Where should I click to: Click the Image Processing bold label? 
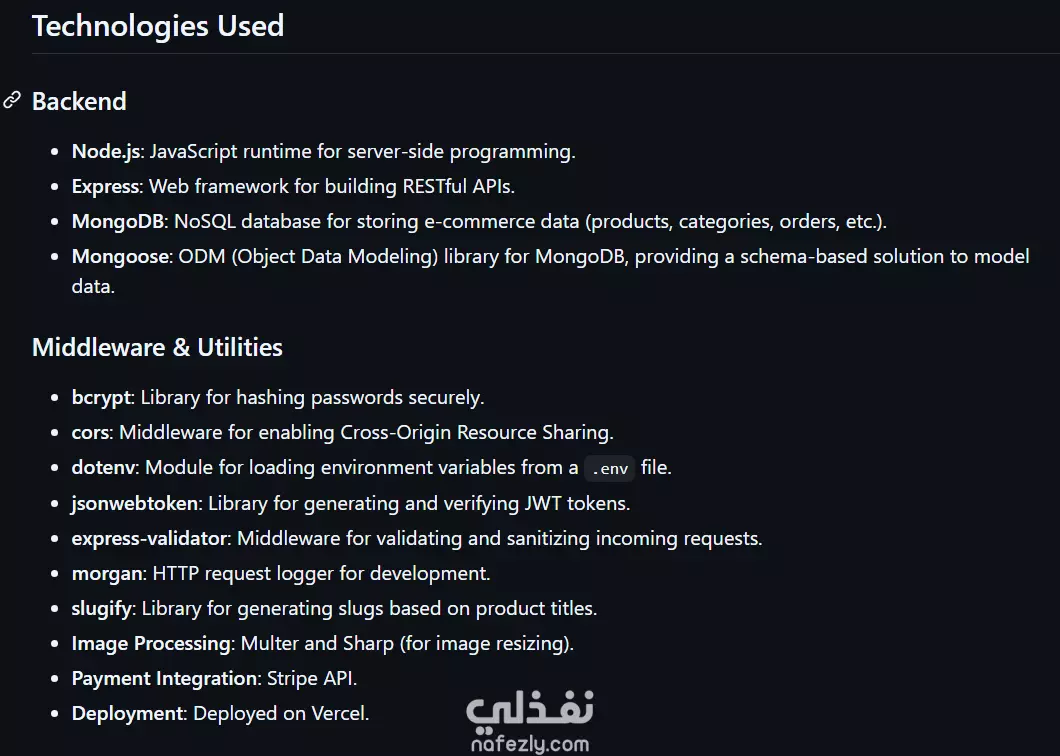coord(151,643)
